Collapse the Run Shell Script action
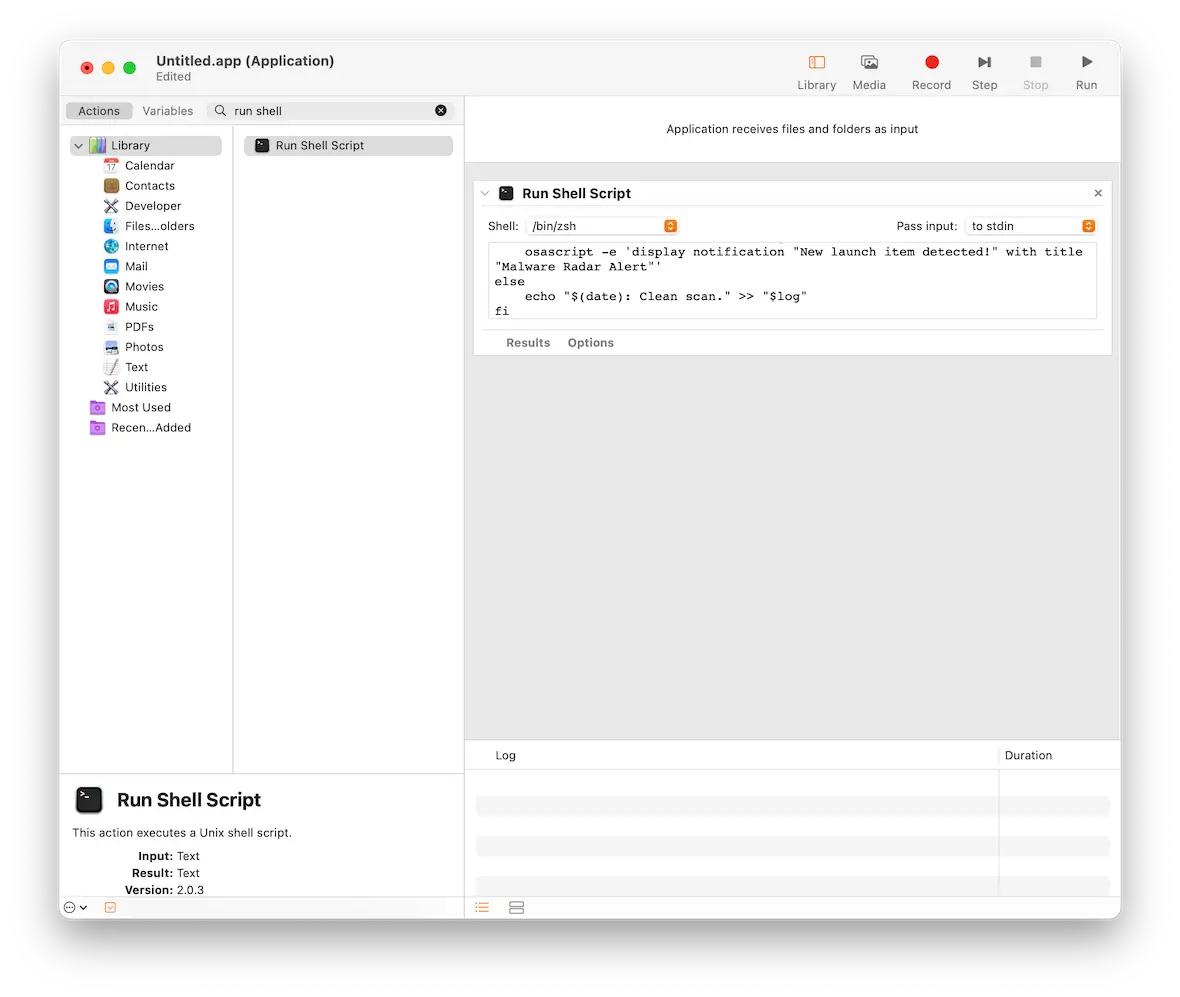This screenshot has height=997, width=1180. [x=485, y=193]
